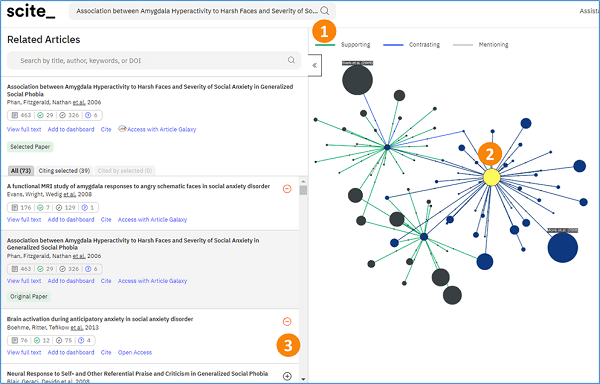600x384 pixels.
Task: Click the search magnifier icon in top bar
Action: point(324,11)
